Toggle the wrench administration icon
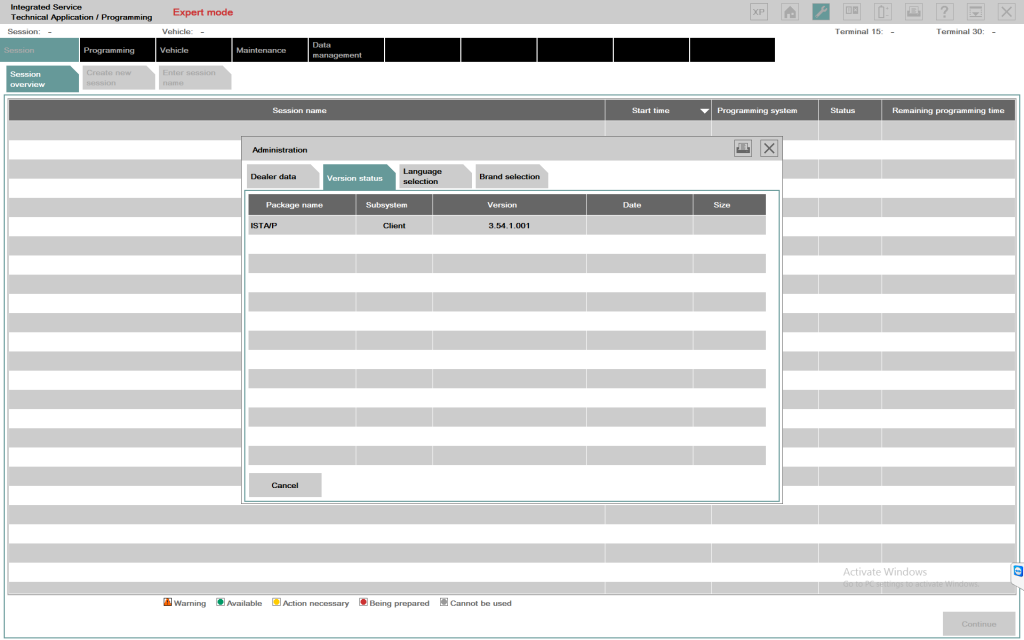Image resolution: width=1024 pixels, height=640 pixels. click(821, 12)
